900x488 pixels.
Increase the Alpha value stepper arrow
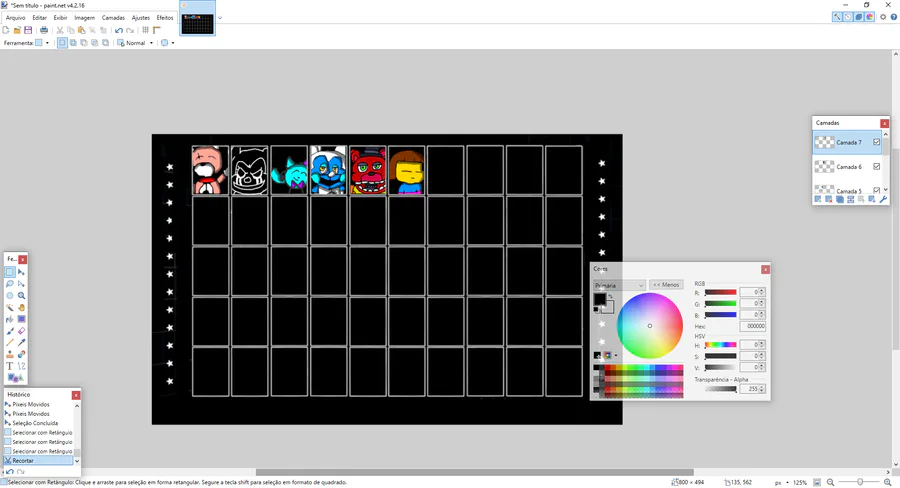pos(762,388)
